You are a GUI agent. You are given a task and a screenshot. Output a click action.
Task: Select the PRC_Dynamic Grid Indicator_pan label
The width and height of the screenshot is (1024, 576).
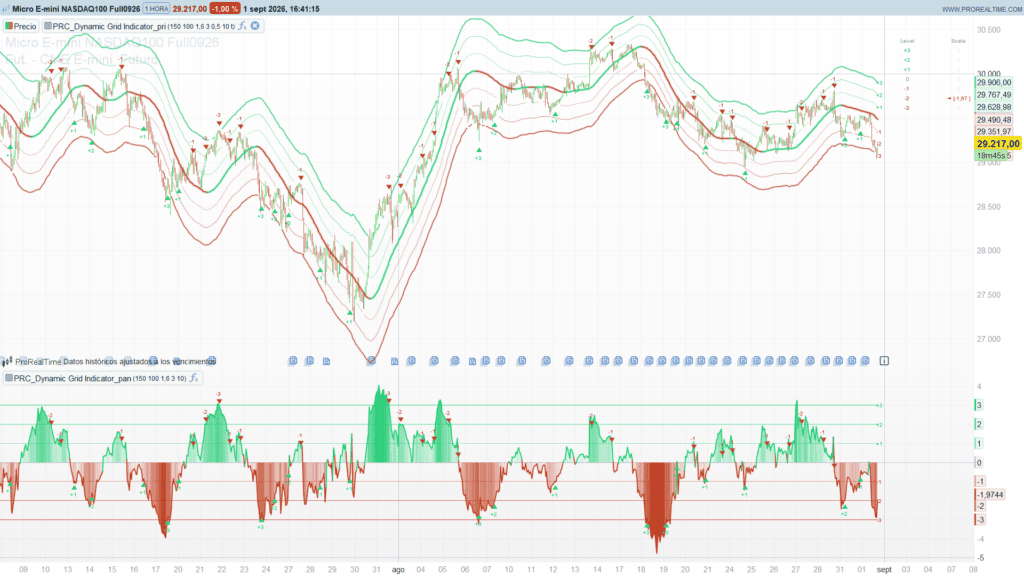pos(72,378)
